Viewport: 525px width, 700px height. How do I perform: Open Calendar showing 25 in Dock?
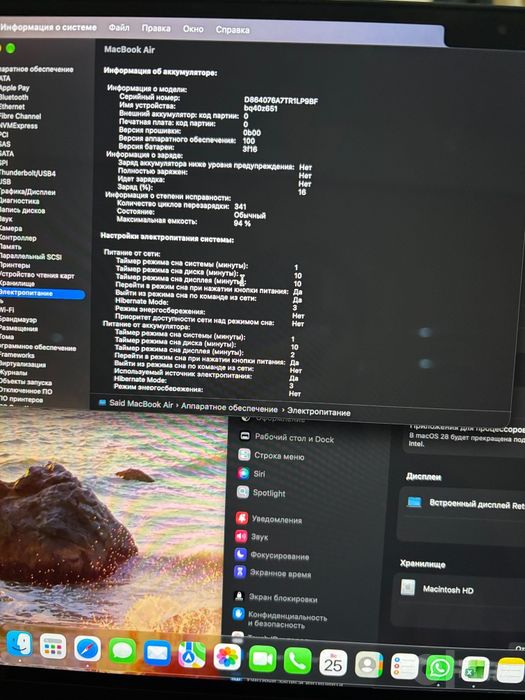[333, 662]
